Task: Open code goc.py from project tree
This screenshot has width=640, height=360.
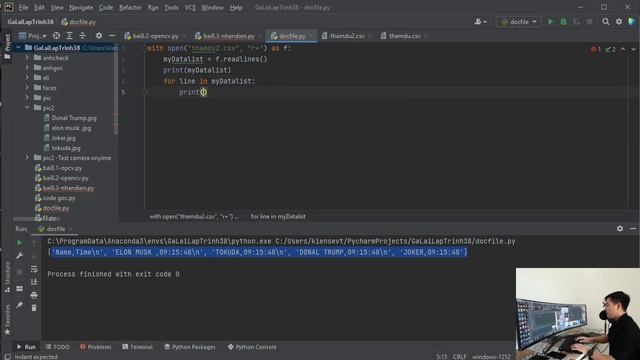Action: [59, 198]
